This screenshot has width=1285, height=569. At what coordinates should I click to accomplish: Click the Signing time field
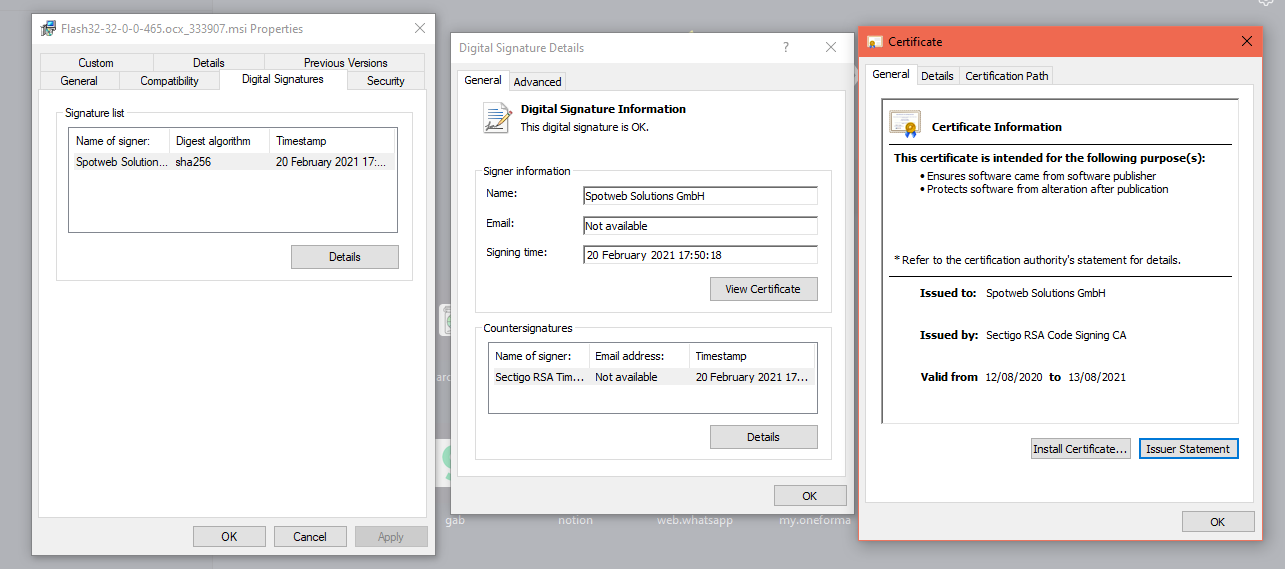(x=700, y=255)
